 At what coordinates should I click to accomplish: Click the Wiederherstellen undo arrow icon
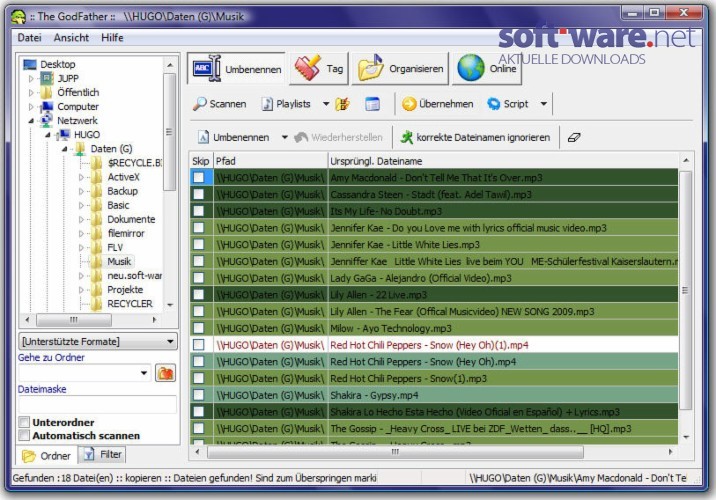(300, 137)
